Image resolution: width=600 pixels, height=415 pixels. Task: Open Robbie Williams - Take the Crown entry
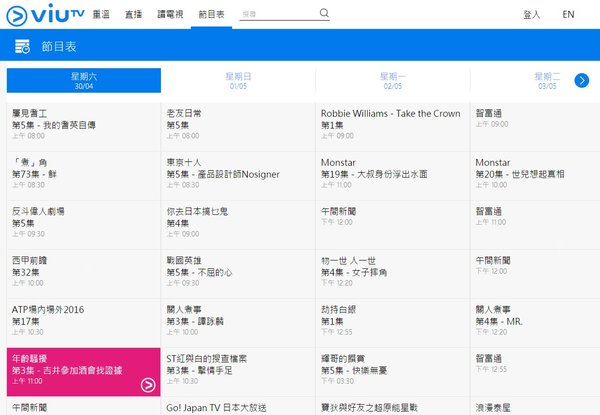[x=393, y=127]
